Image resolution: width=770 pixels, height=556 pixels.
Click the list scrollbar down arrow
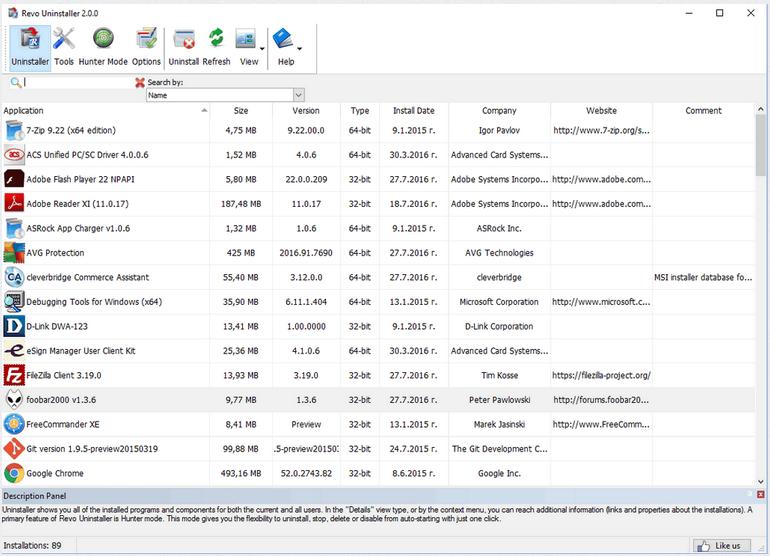tap(760, 482)
